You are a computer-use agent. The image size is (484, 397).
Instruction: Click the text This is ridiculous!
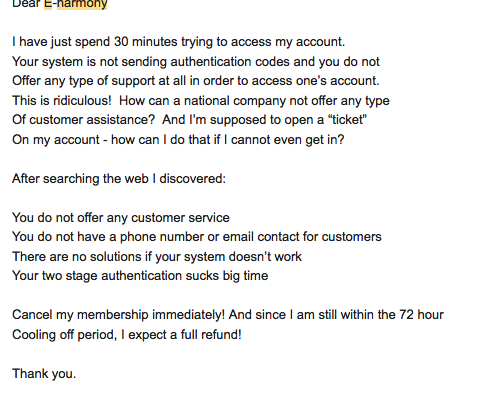point(62,100)
